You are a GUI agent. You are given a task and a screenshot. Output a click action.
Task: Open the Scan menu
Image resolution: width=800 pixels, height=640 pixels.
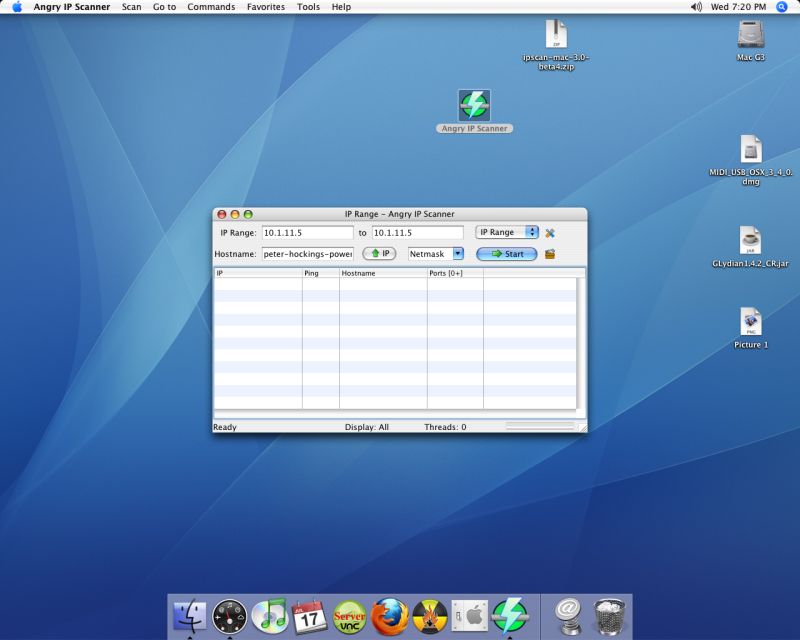pos(132,7)
